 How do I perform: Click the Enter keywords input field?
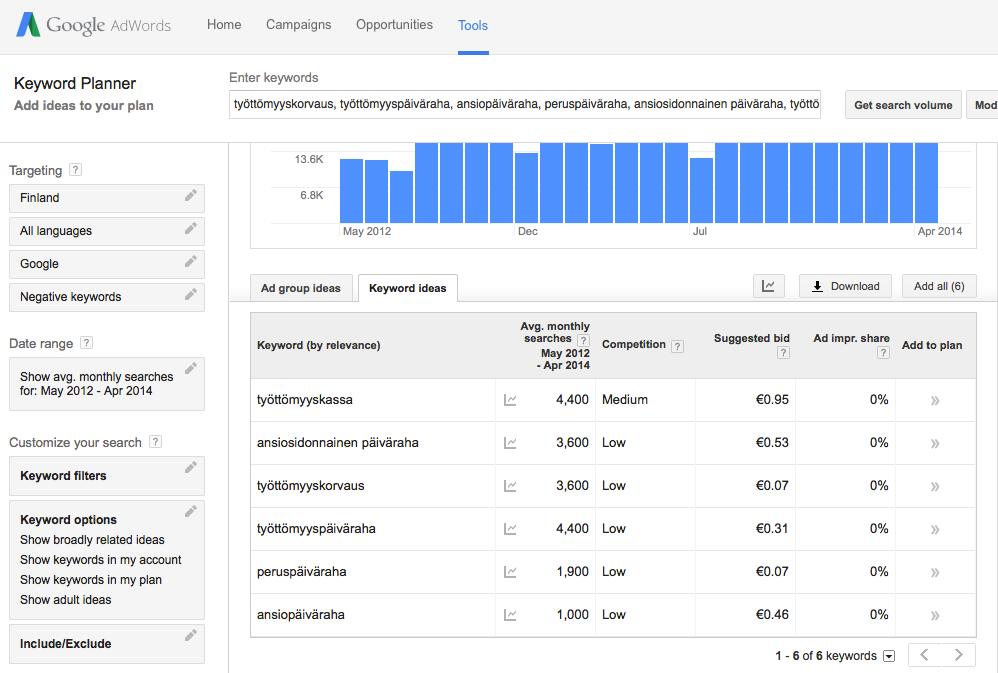tap(524, 104)
